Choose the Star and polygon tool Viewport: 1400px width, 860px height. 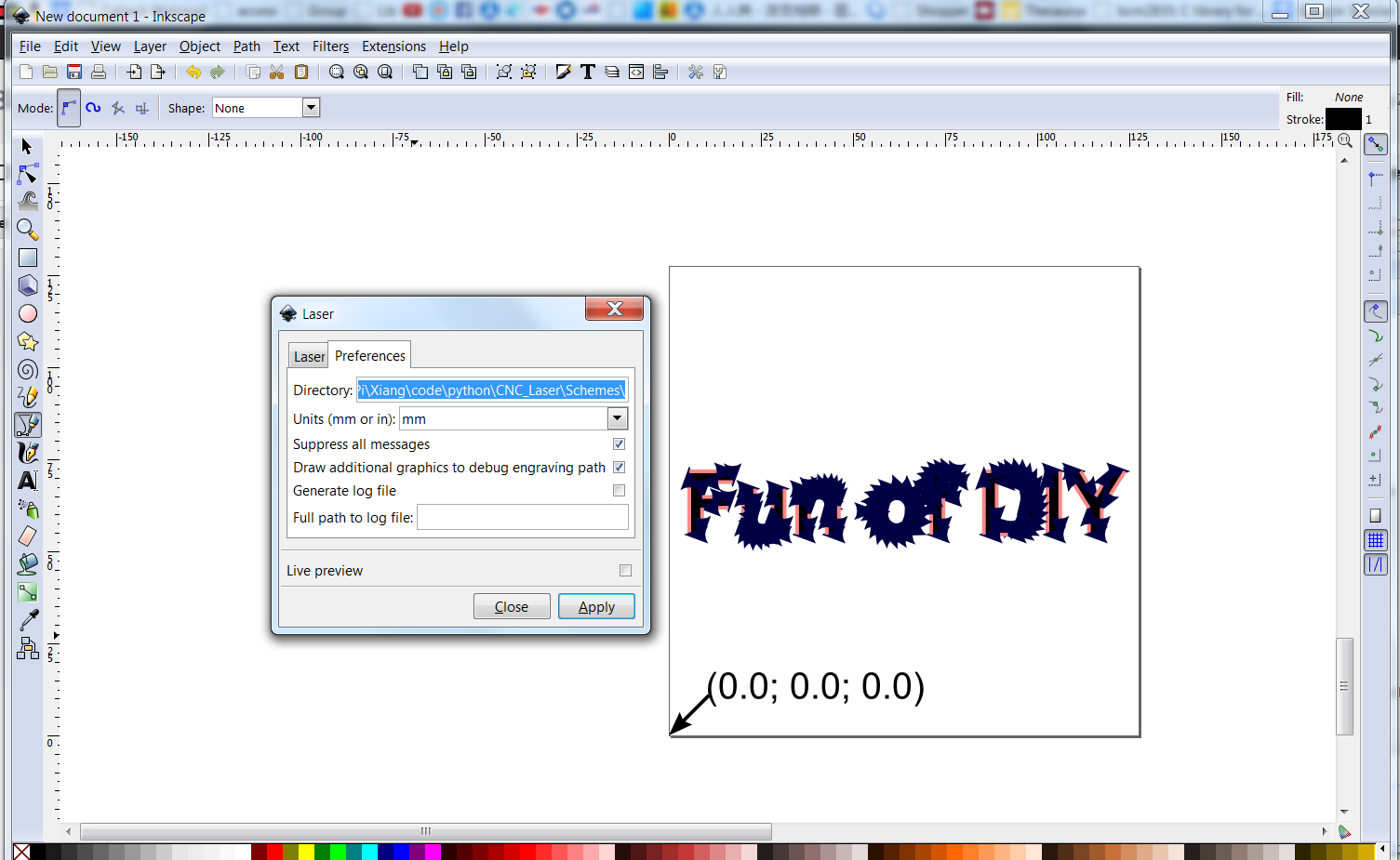(x=28, y=342)
